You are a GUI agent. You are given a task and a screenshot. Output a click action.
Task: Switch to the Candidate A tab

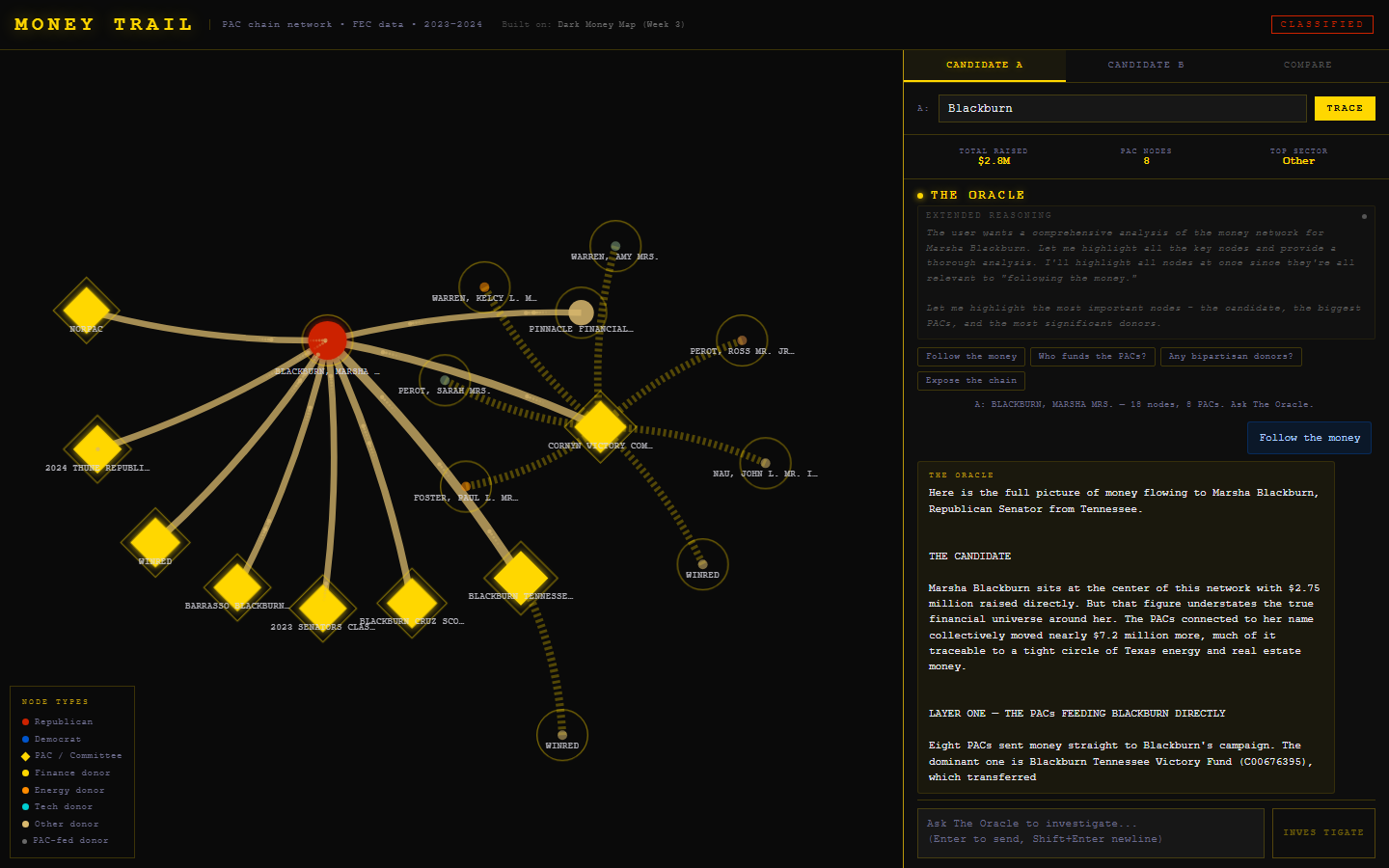(984, 66)
